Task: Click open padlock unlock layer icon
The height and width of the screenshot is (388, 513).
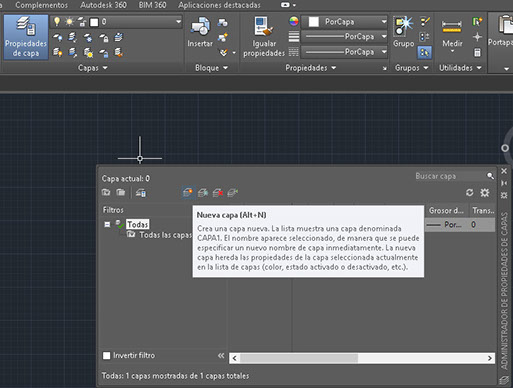Action: coord(104,53)
